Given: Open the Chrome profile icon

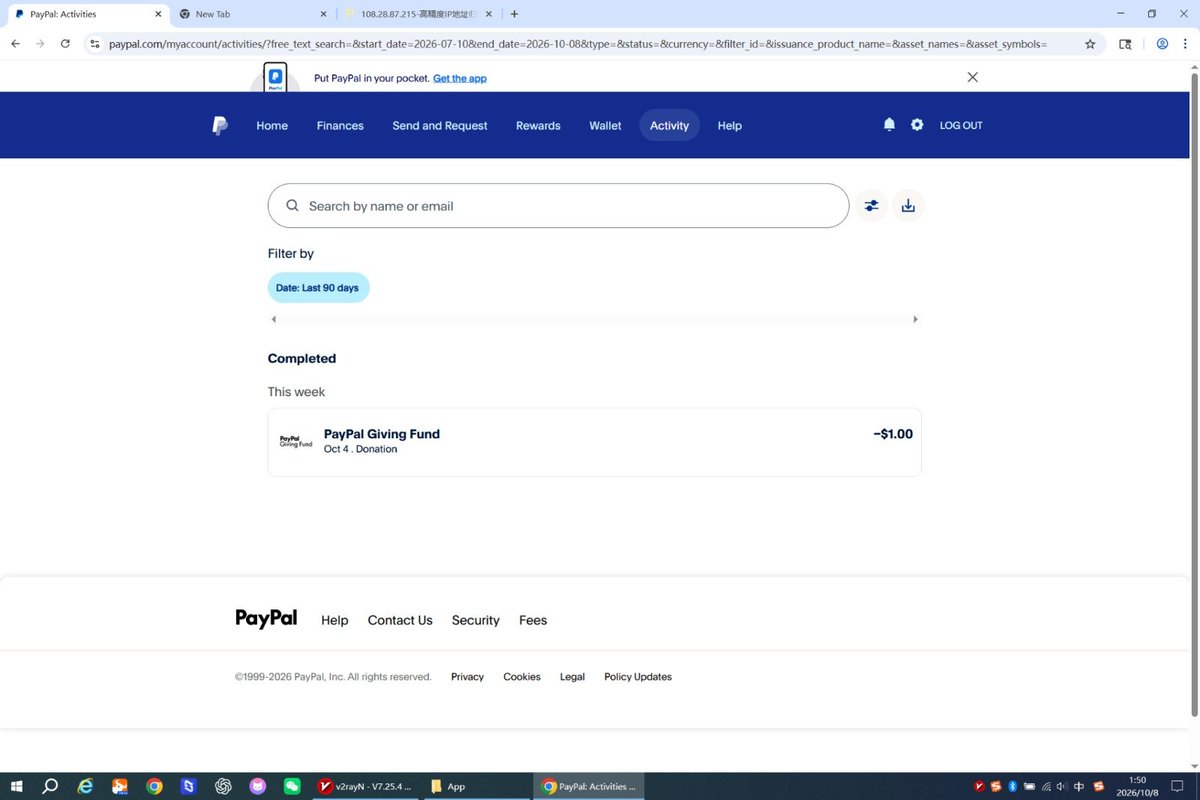Looking at the screenshot, I should (x=1162, y=44).
